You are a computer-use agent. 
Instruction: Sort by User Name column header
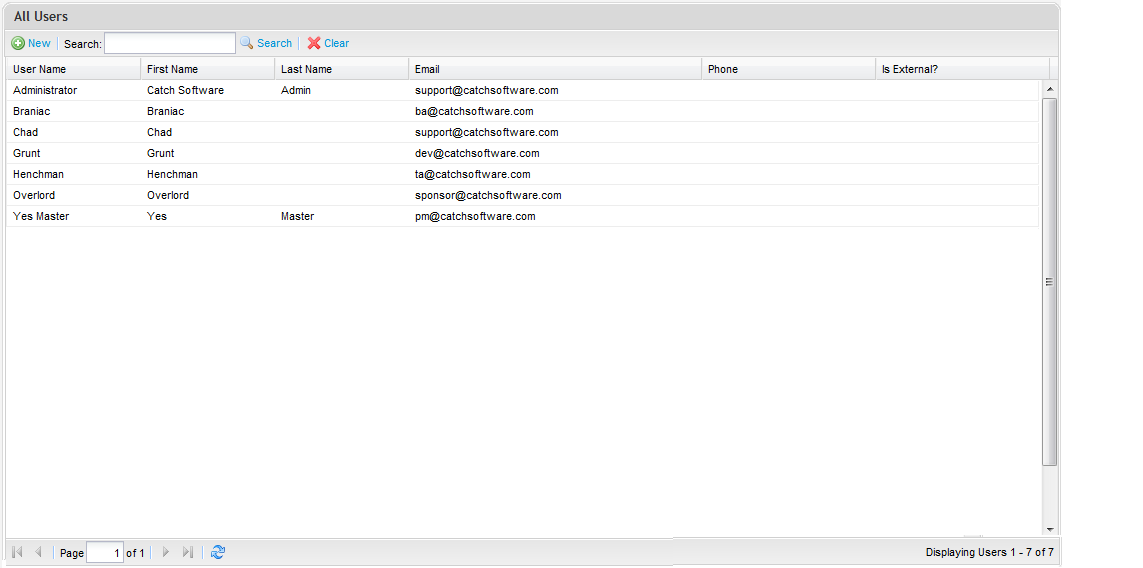(x=40, y=69)
